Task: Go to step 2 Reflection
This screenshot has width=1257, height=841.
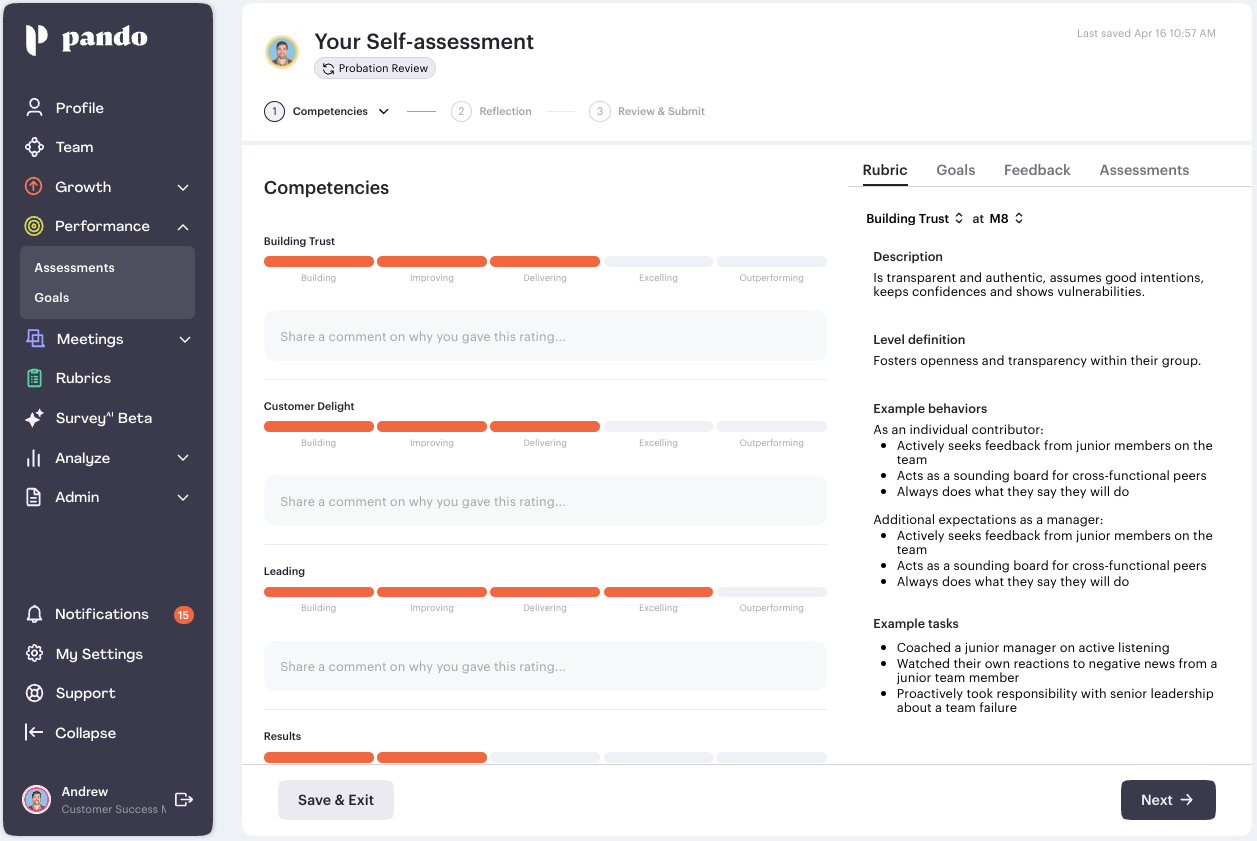Action: tap(492, 111)
